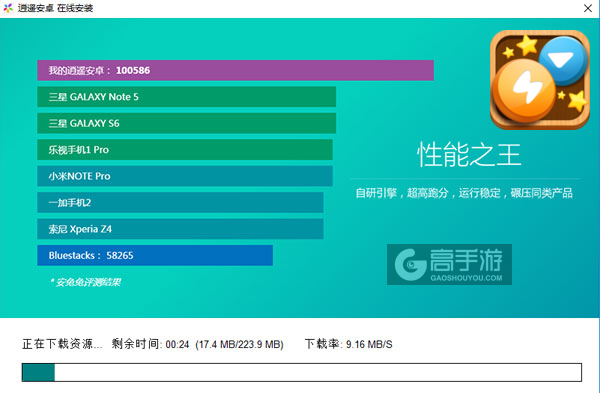Click the 安兔兔评测结果 footnote

click(x=85, y=282)
